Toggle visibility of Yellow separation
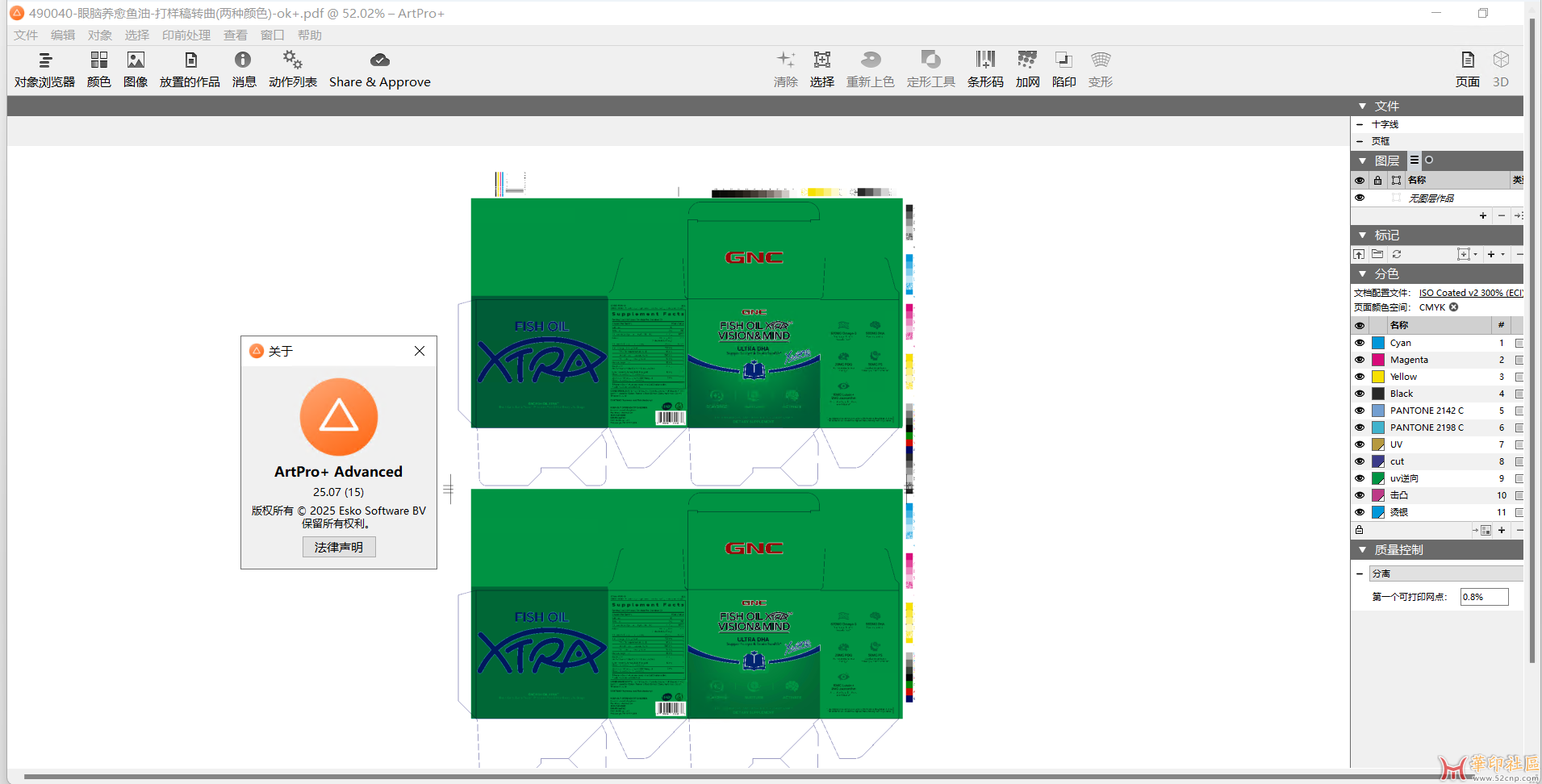The width and height of the screenshot is (1542, 784). (x=1360, y=377)
